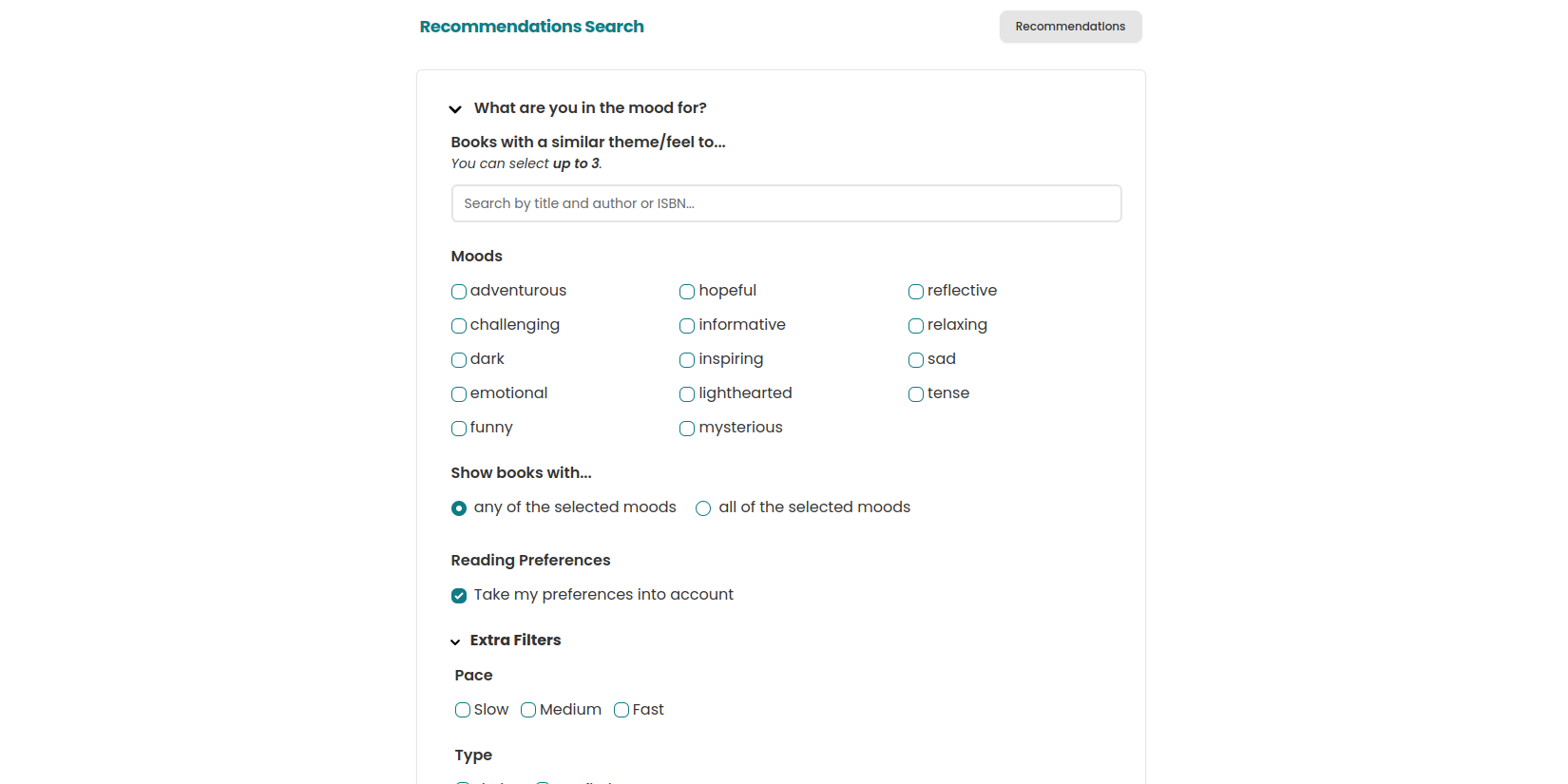The image size is (1568, 784).
Task: Check the informative mood box
Action: (687, 326)
